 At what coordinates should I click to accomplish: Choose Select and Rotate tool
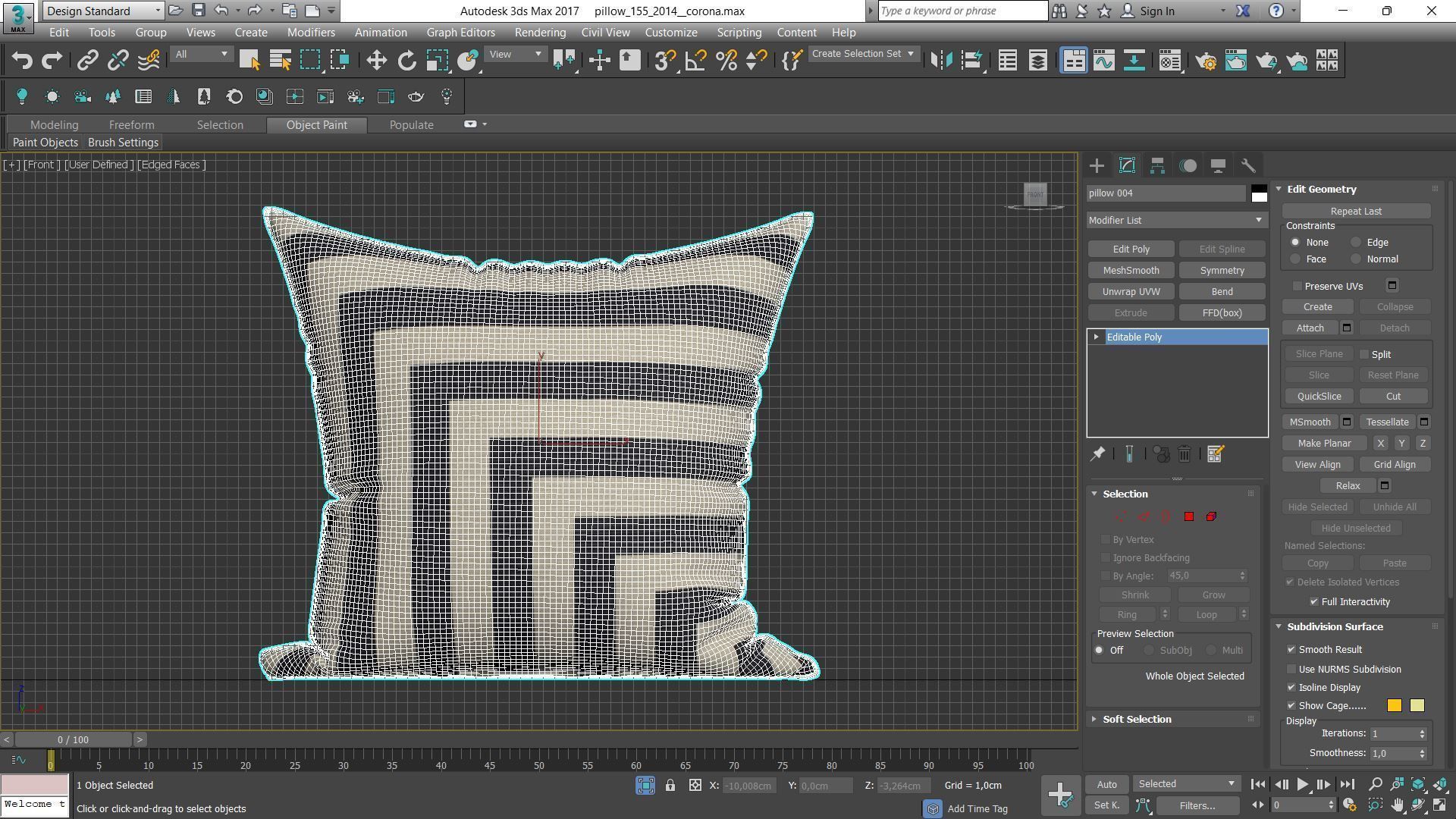tap(407, 61)
